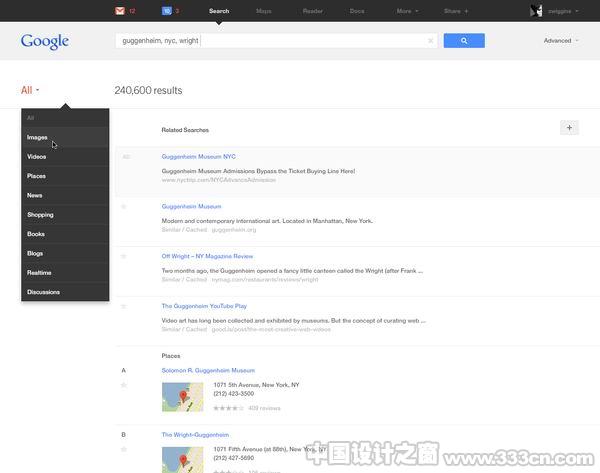This screenshot has width=600, height=473.
Task: Click the (212) 423-3500 phone number
Action: 234,394
